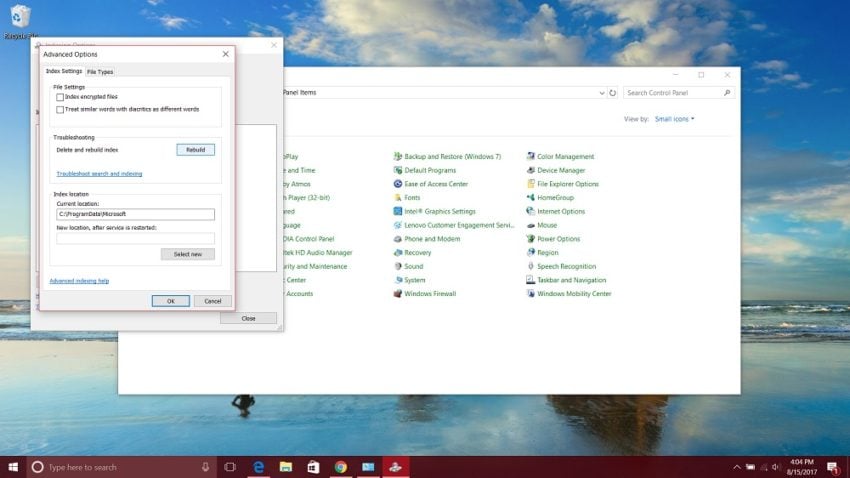This screenshot has width=850, height=478.
Task: Open the System icon
Action: tap(397, 280)
